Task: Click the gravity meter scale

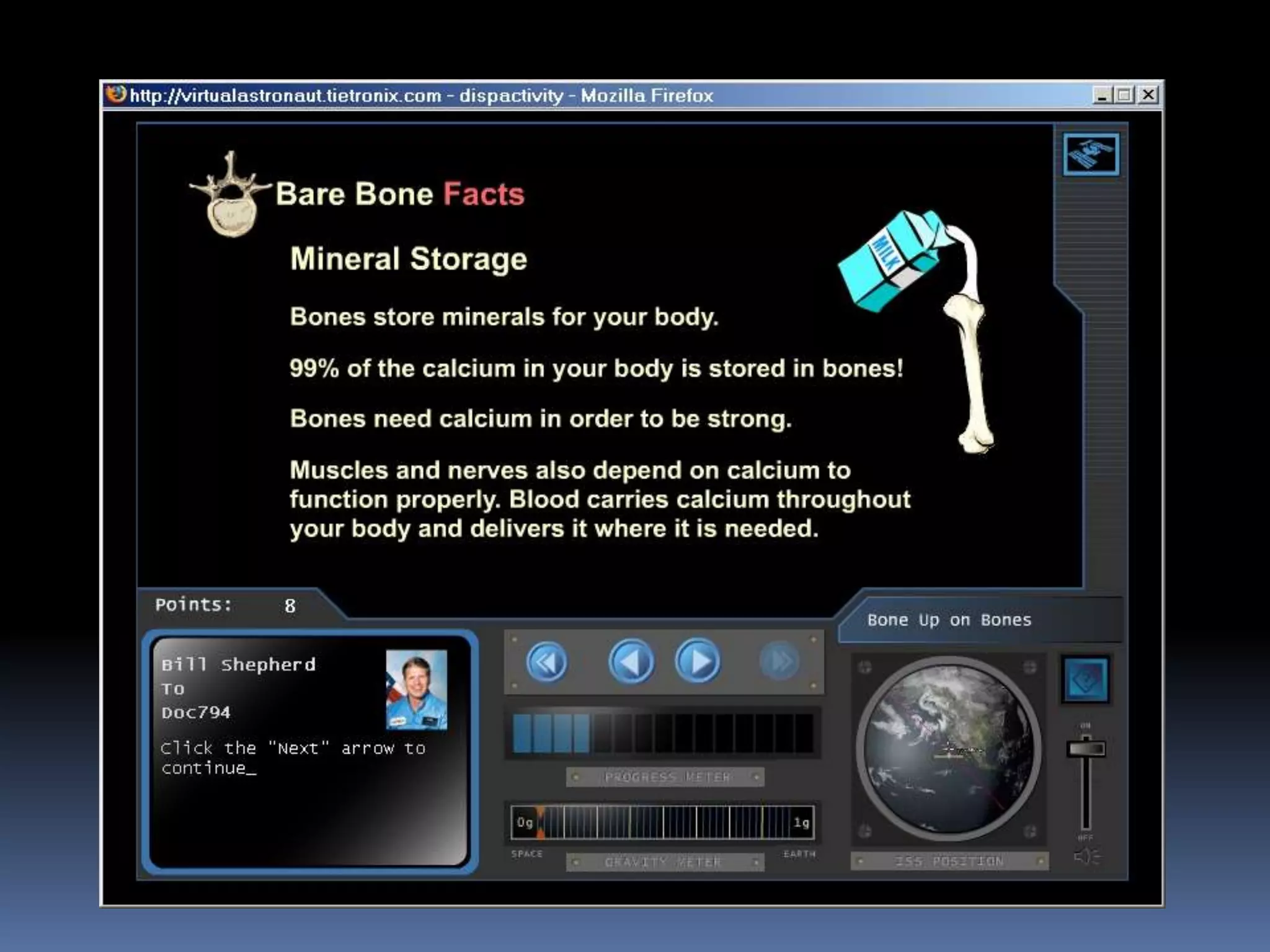Action: pos(663,822)
